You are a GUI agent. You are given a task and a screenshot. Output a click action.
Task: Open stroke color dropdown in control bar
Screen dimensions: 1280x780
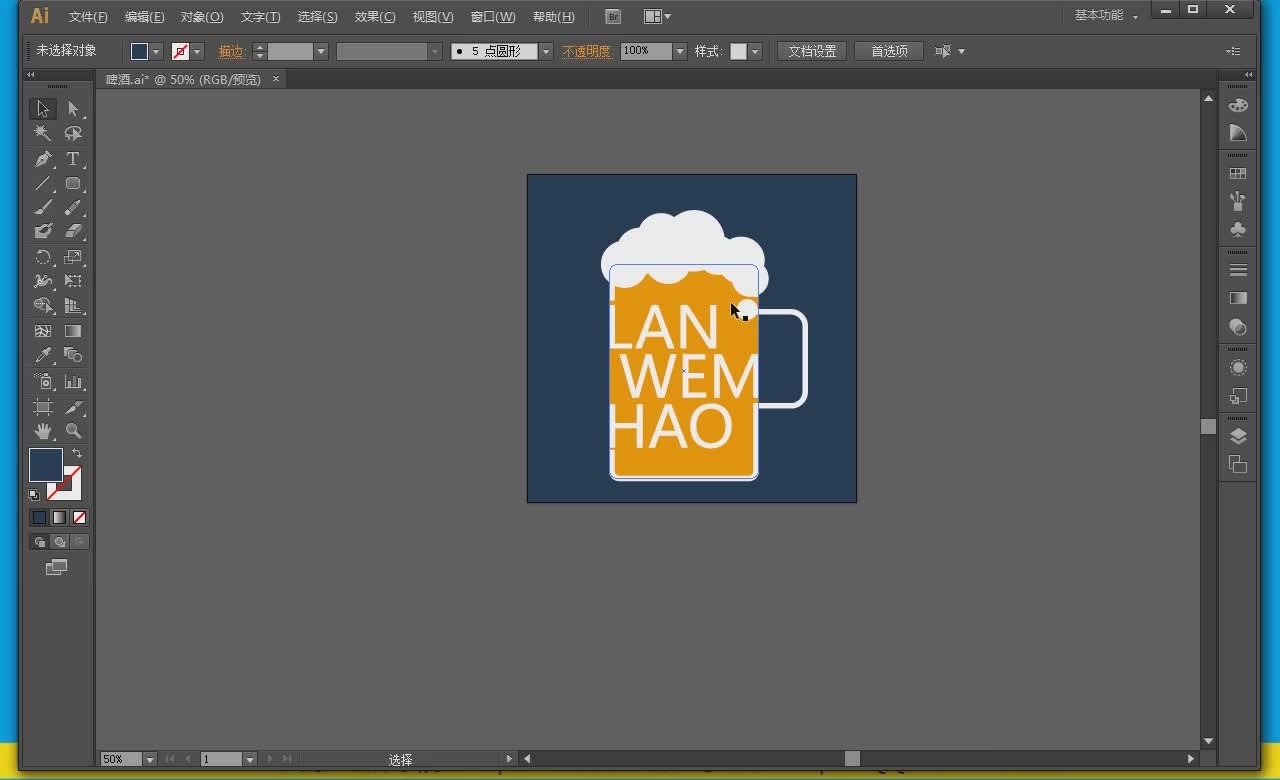[197, 51]
